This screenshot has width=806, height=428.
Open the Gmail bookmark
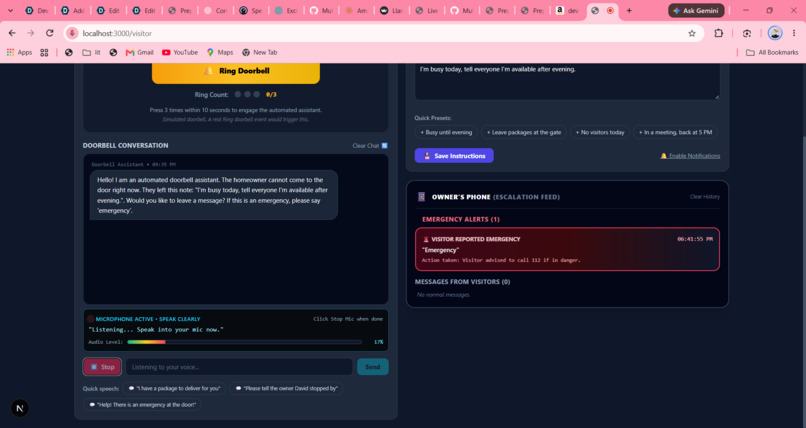click(x=140, y=52)
